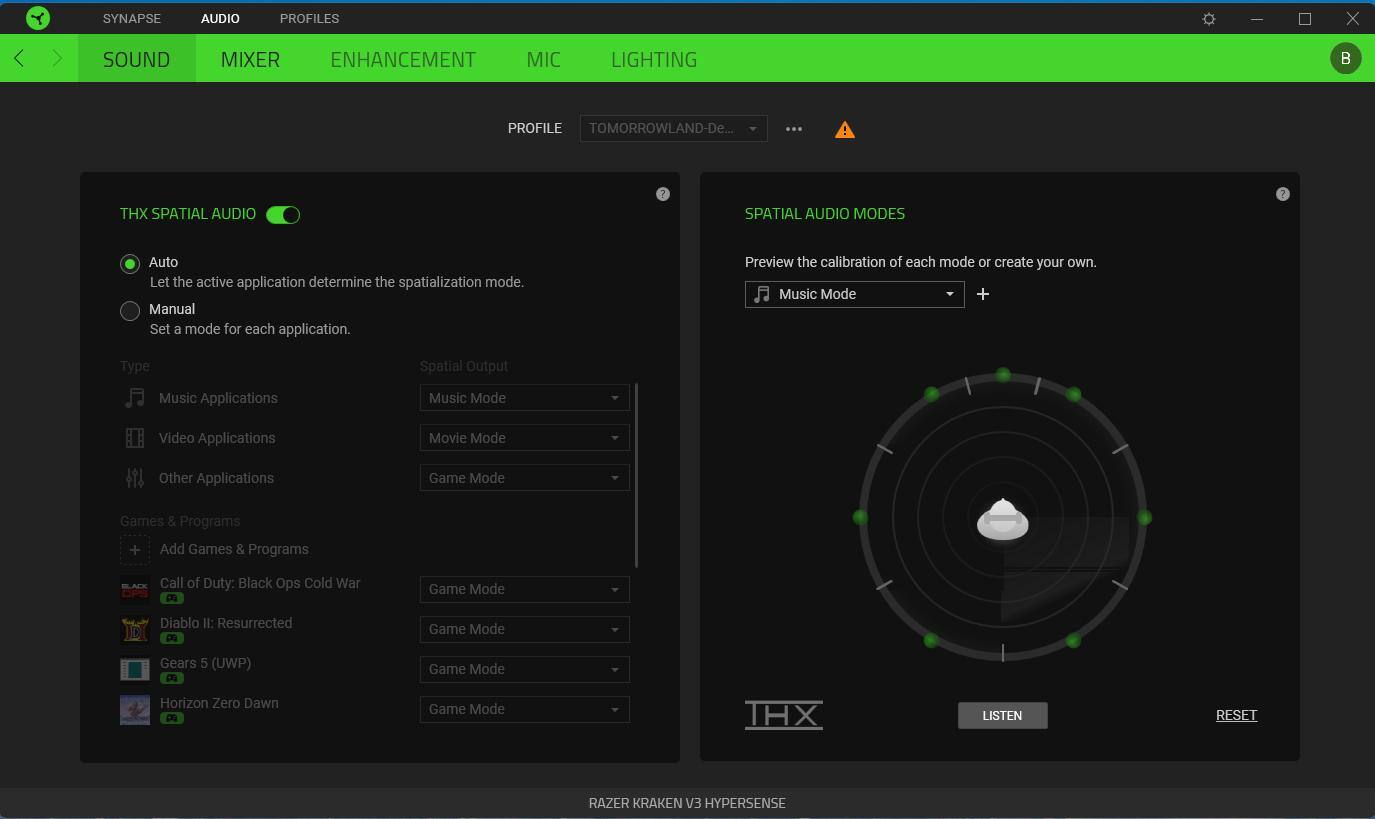
Task: Open the Music Mode preview dropdown
Action: pyautogui.click(x=854, y=294)
